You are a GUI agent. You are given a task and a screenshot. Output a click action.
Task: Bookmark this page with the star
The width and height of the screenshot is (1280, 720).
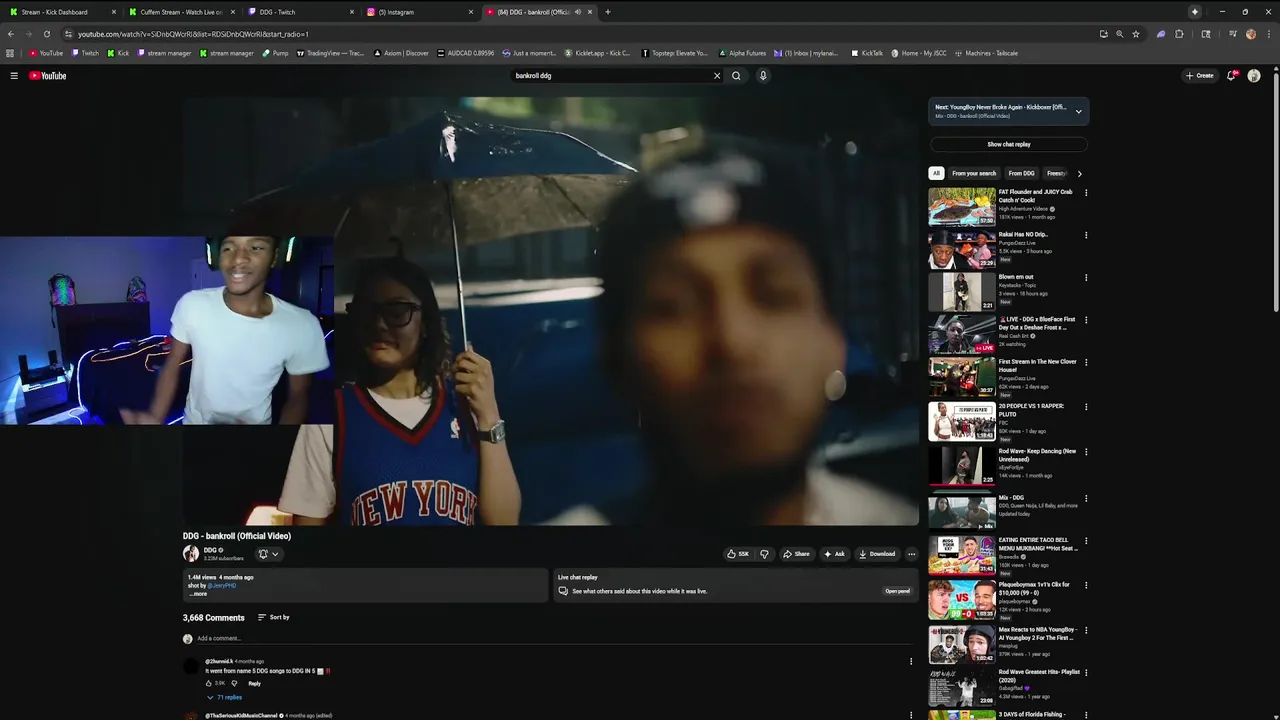click(1136, 34)
